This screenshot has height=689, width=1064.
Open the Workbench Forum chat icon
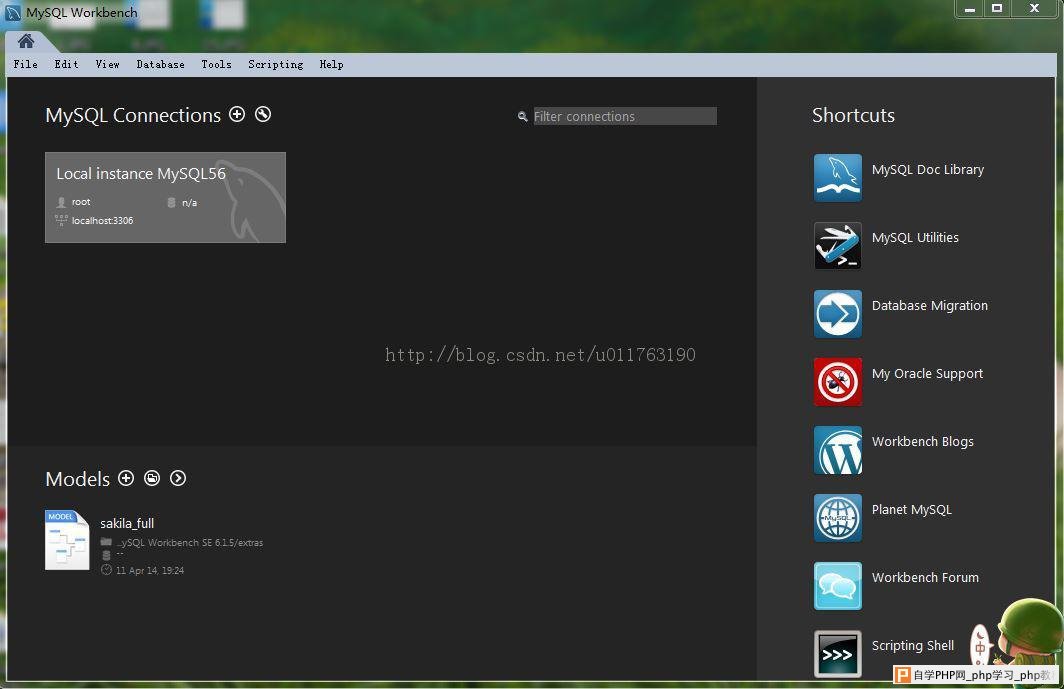838,585
